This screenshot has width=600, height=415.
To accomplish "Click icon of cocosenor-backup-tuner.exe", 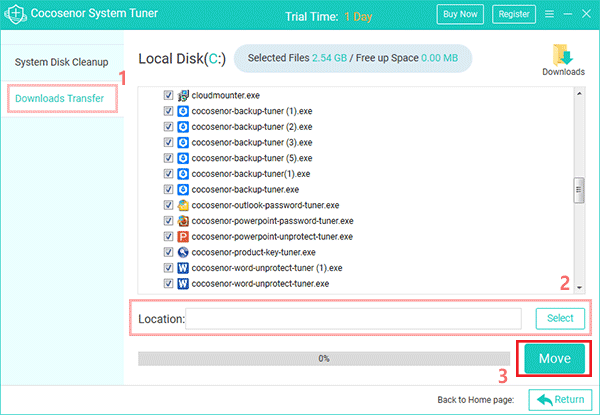I will (183, 189).
